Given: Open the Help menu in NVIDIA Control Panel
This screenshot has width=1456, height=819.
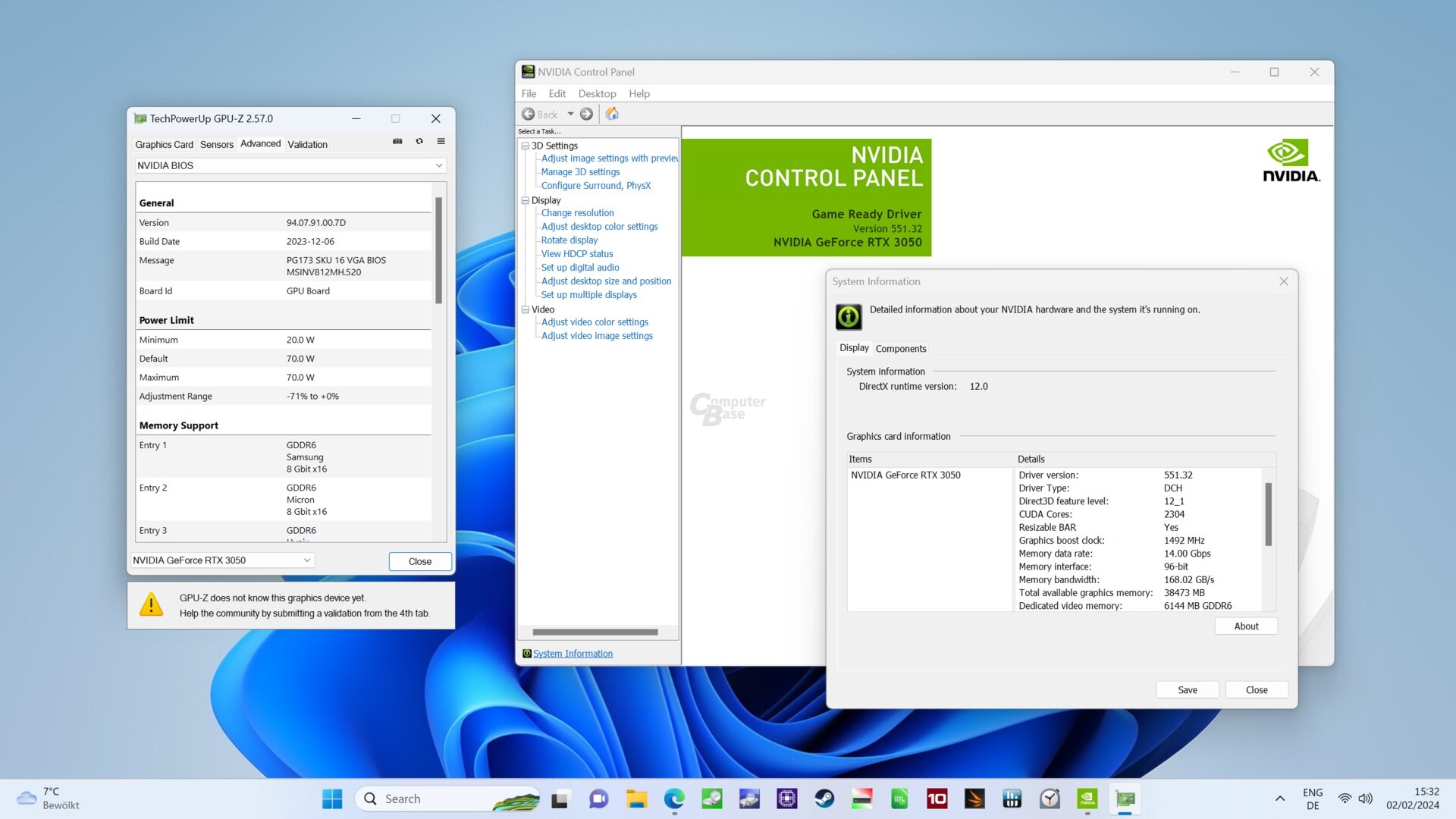Looking at the screenshot, I should point(639,94).
